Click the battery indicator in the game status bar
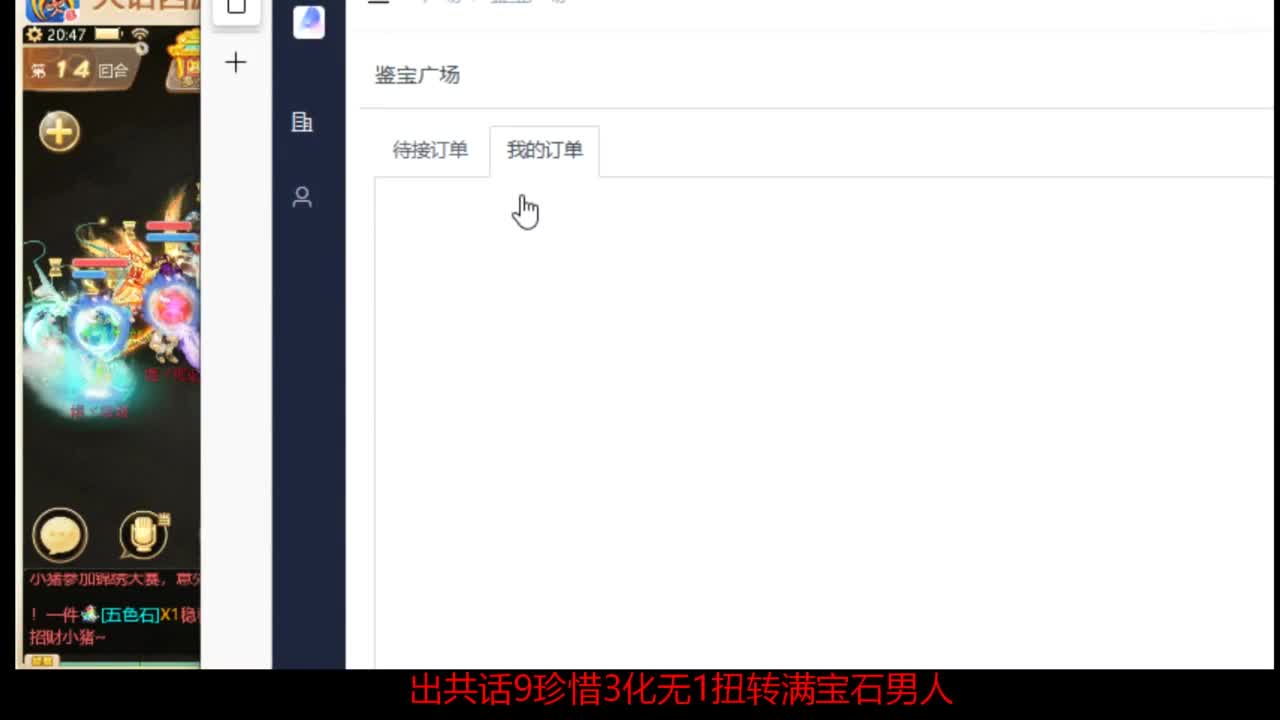This screenshot has height=720, width=1280. coord(106,35)
